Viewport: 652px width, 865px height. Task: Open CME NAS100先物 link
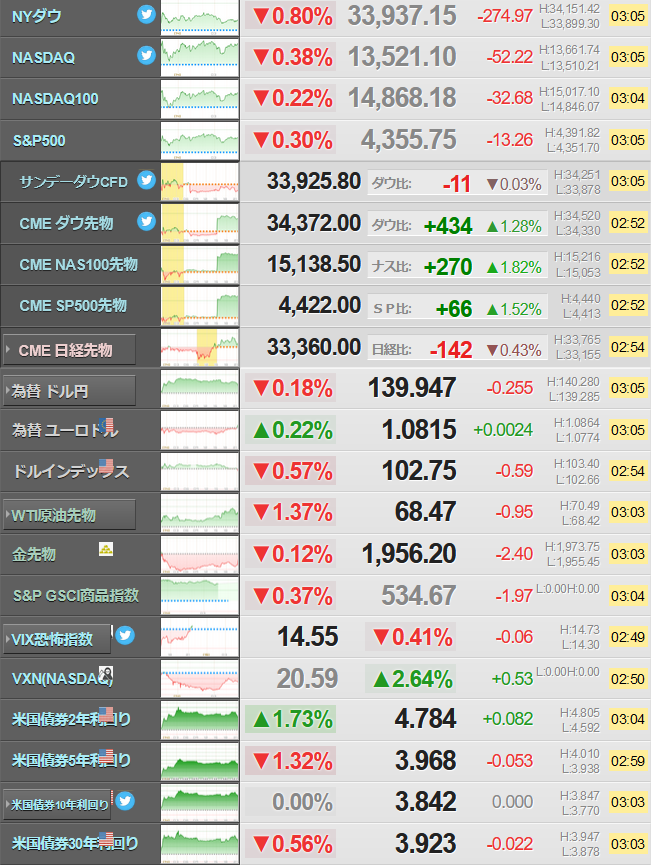78,265
